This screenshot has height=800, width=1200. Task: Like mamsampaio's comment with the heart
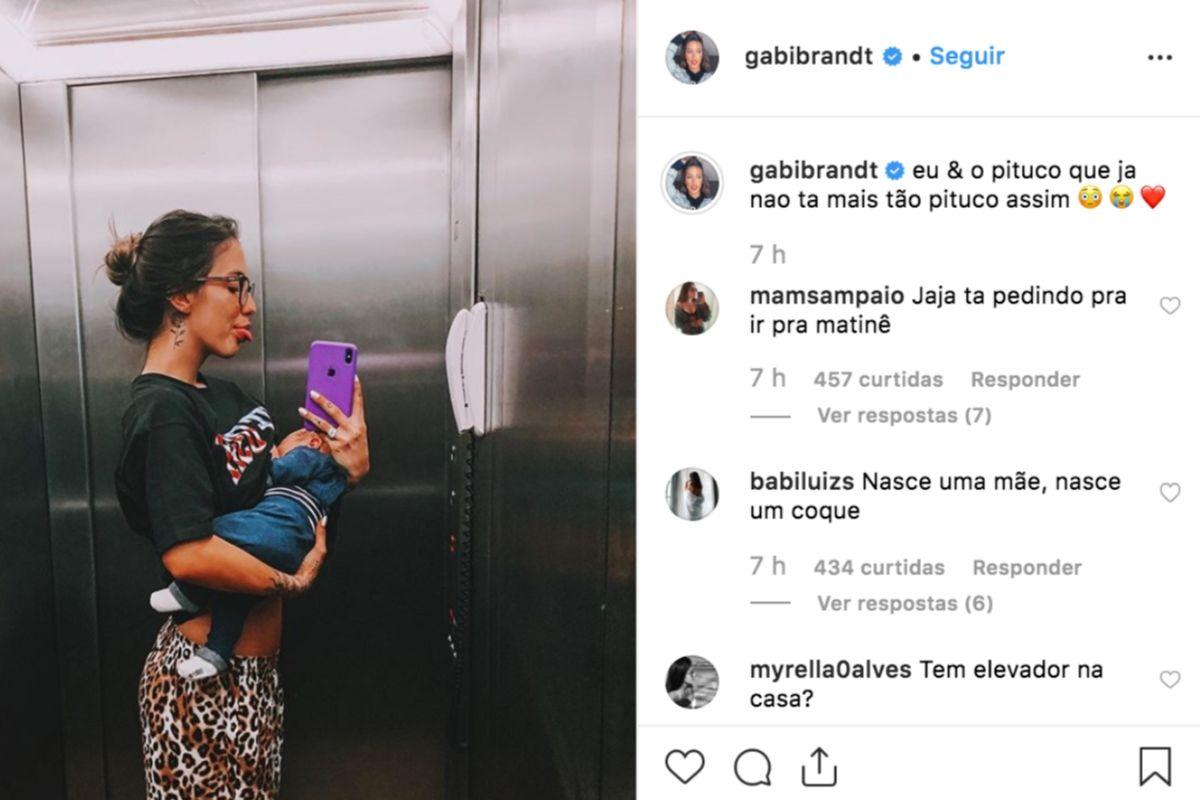1169,305
